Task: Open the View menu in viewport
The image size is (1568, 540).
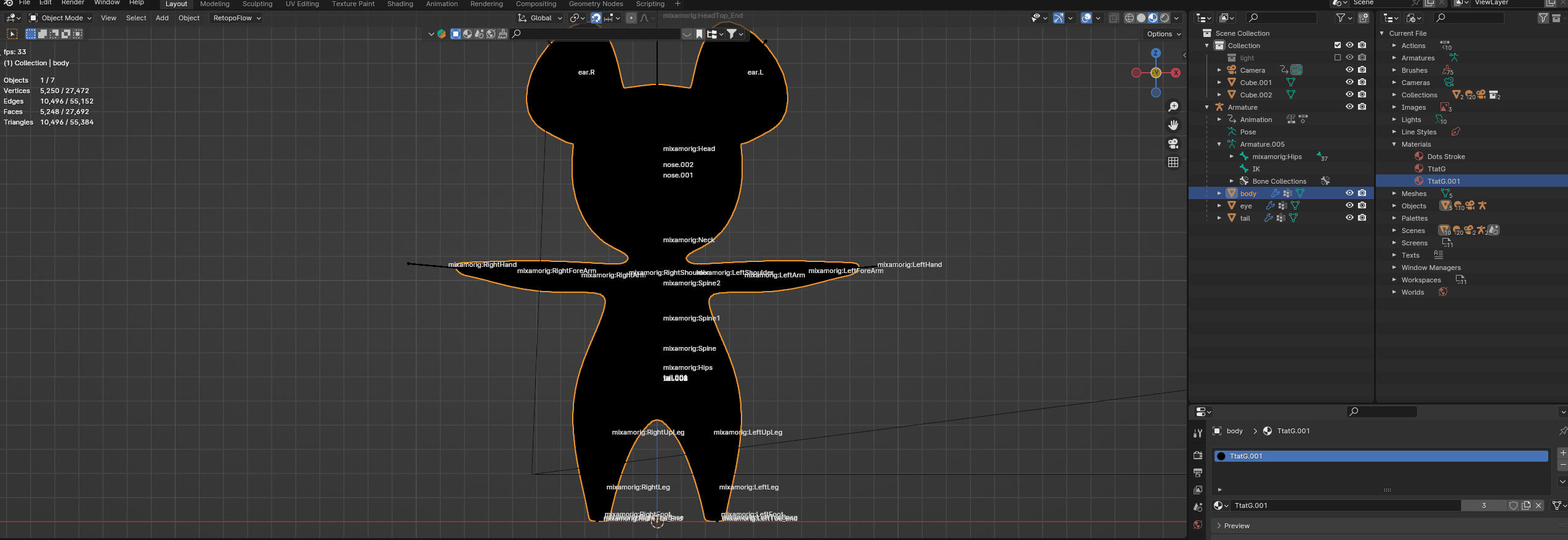Action: 108,18
